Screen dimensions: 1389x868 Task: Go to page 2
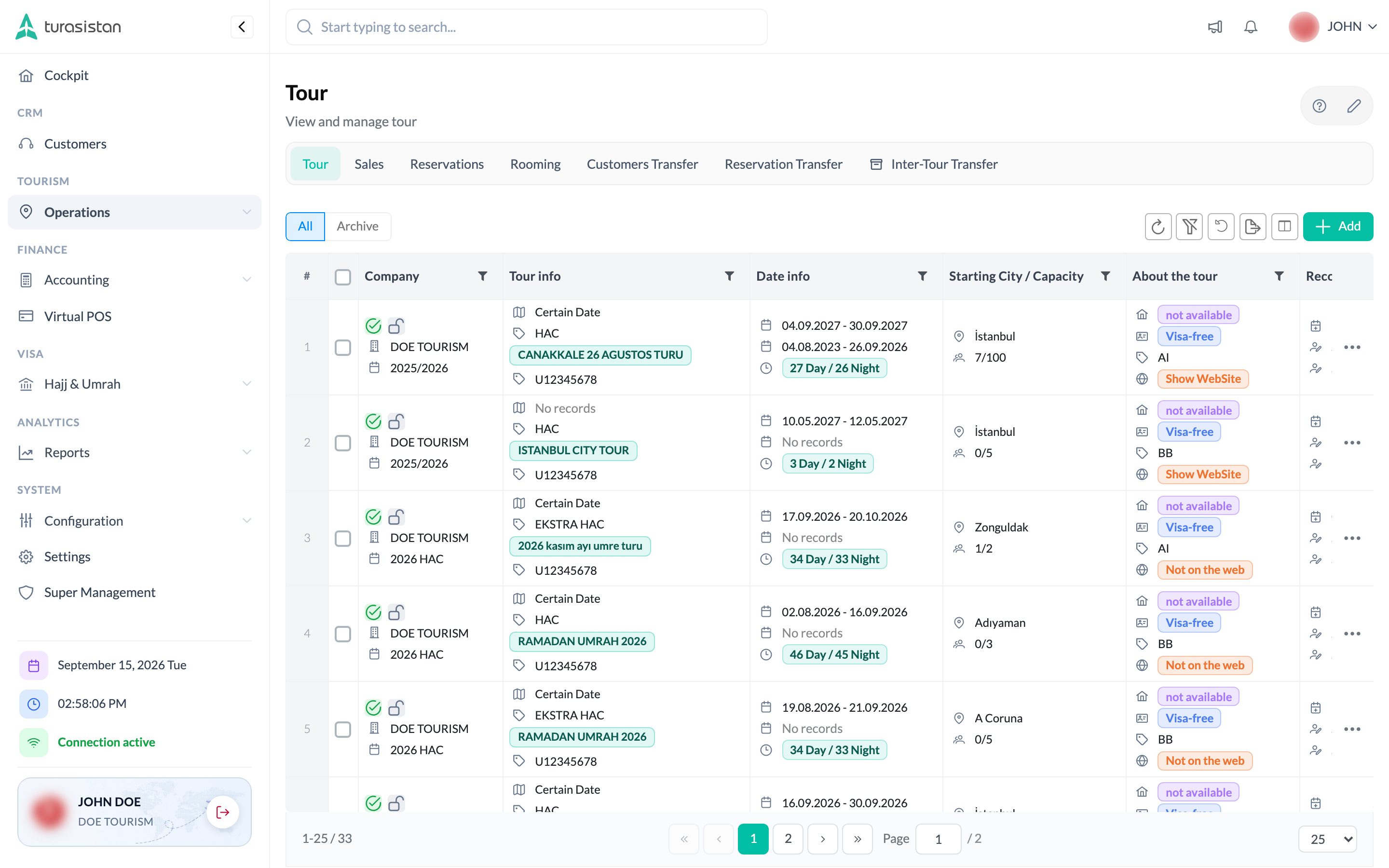[788, 839]
